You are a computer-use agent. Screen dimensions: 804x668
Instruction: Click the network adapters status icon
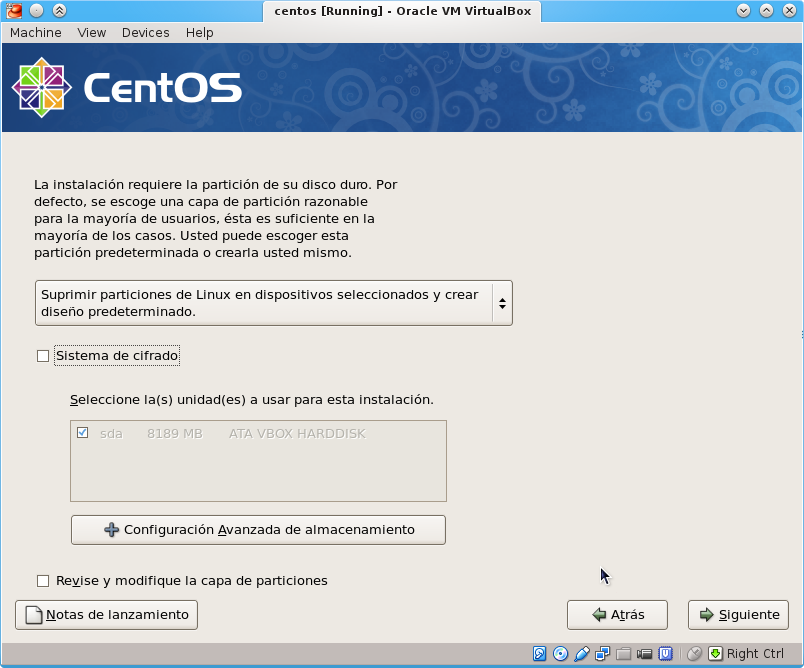click(602, 654)
